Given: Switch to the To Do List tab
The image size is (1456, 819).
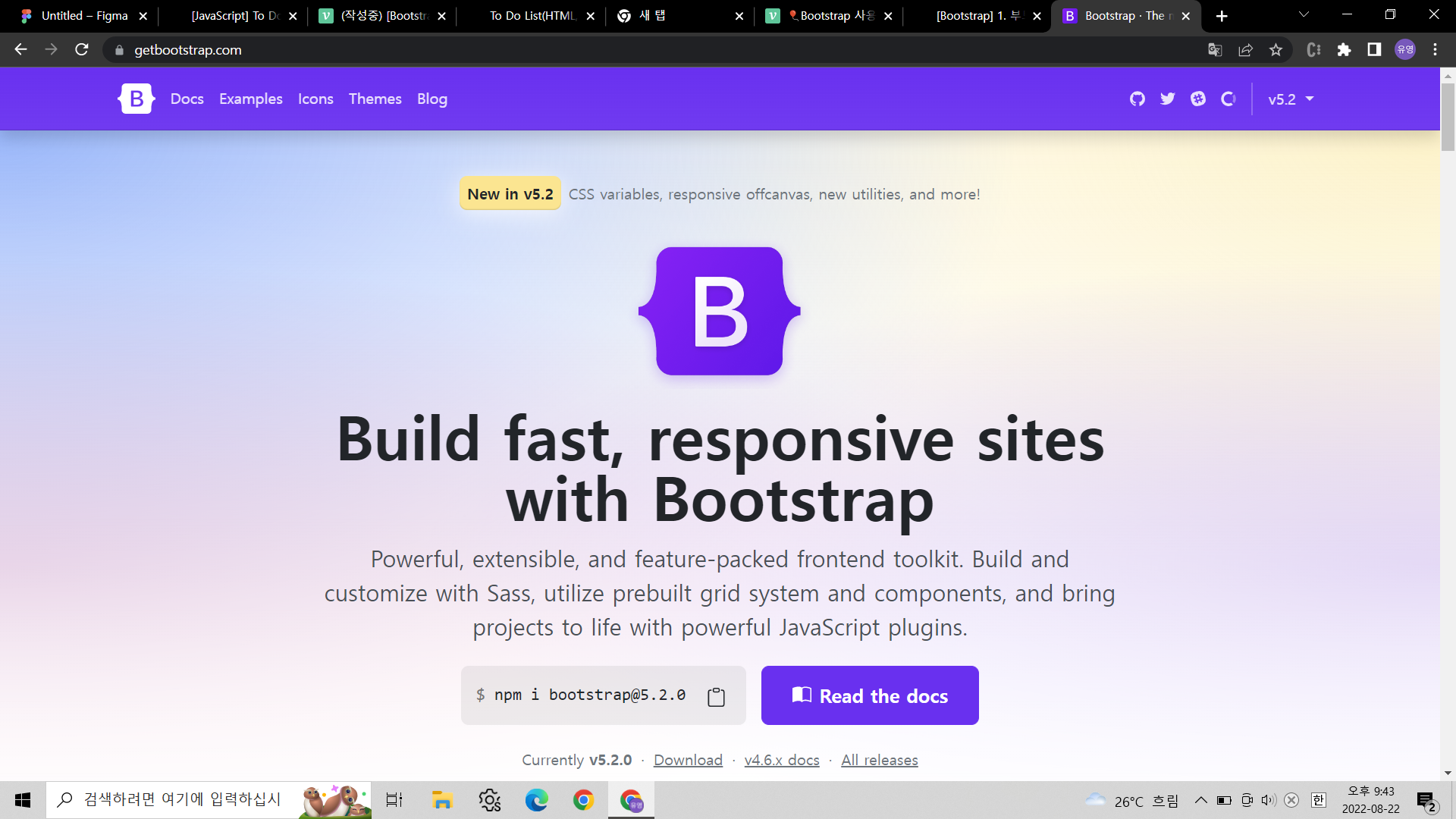Looking at the screenshot, I should pyautogui.click(x=531, y=15).
